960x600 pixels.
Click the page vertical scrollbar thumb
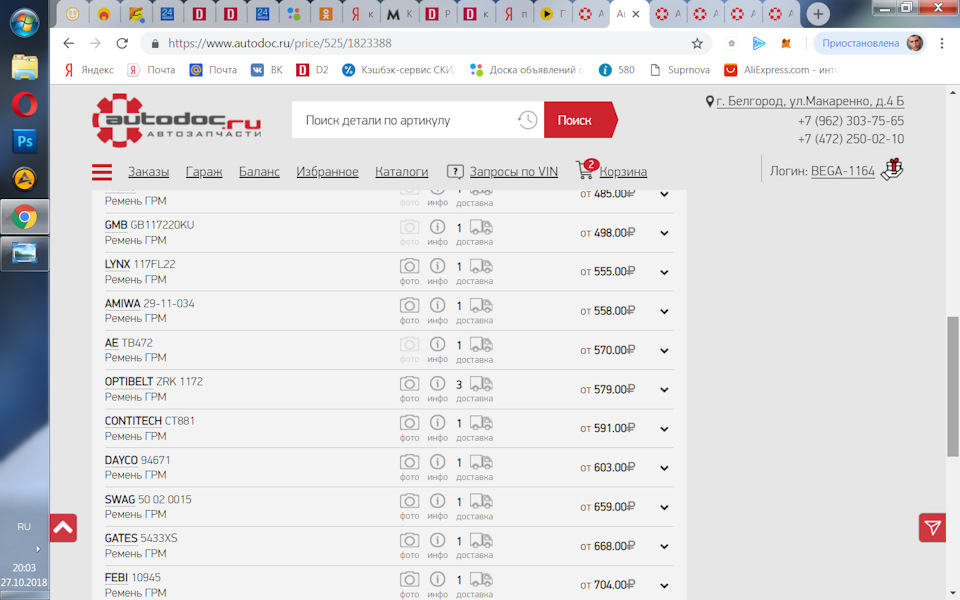[x=953, y=386]
